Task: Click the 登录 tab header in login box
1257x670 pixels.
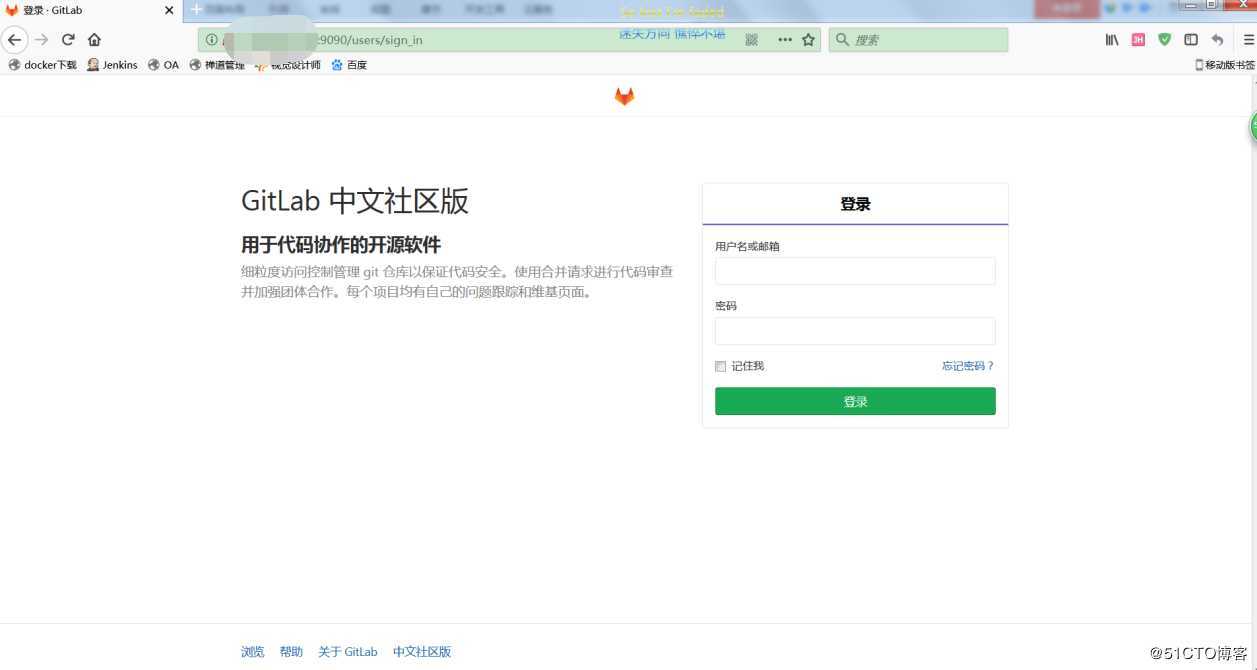Action: (x=855, y=204)
